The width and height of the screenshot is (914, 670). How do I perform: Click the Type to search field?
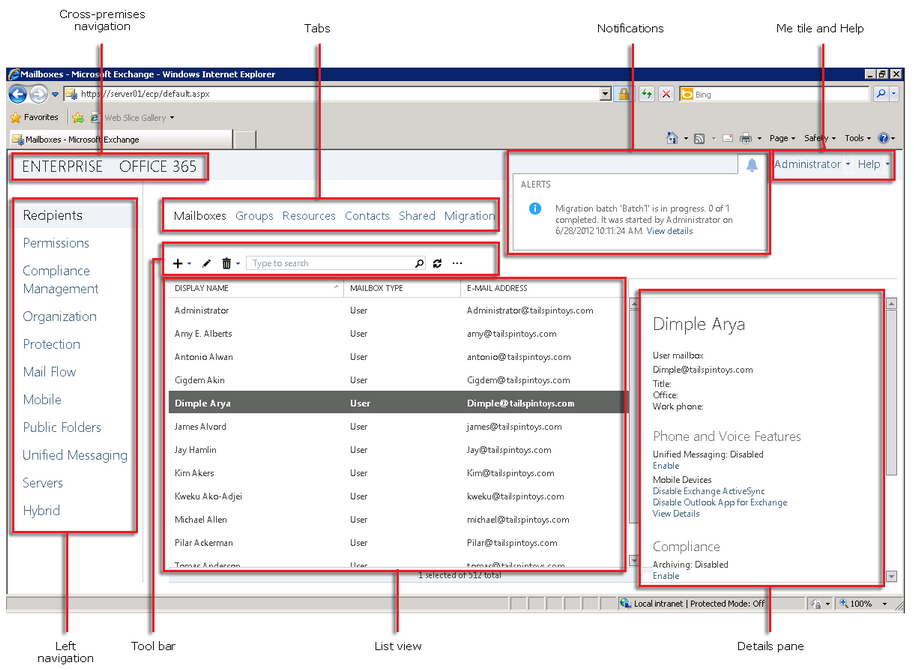click(x=330, y=264)
